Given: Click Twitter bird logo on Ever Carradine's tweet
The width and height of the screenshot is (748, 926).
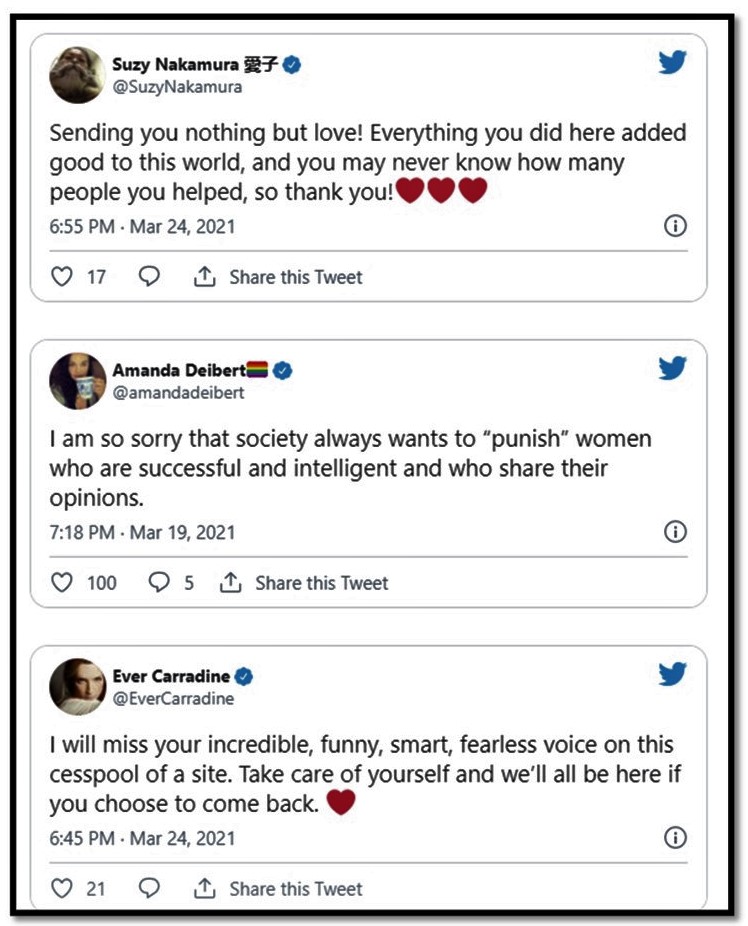Looking at the screenshot, I should (673, 674).
